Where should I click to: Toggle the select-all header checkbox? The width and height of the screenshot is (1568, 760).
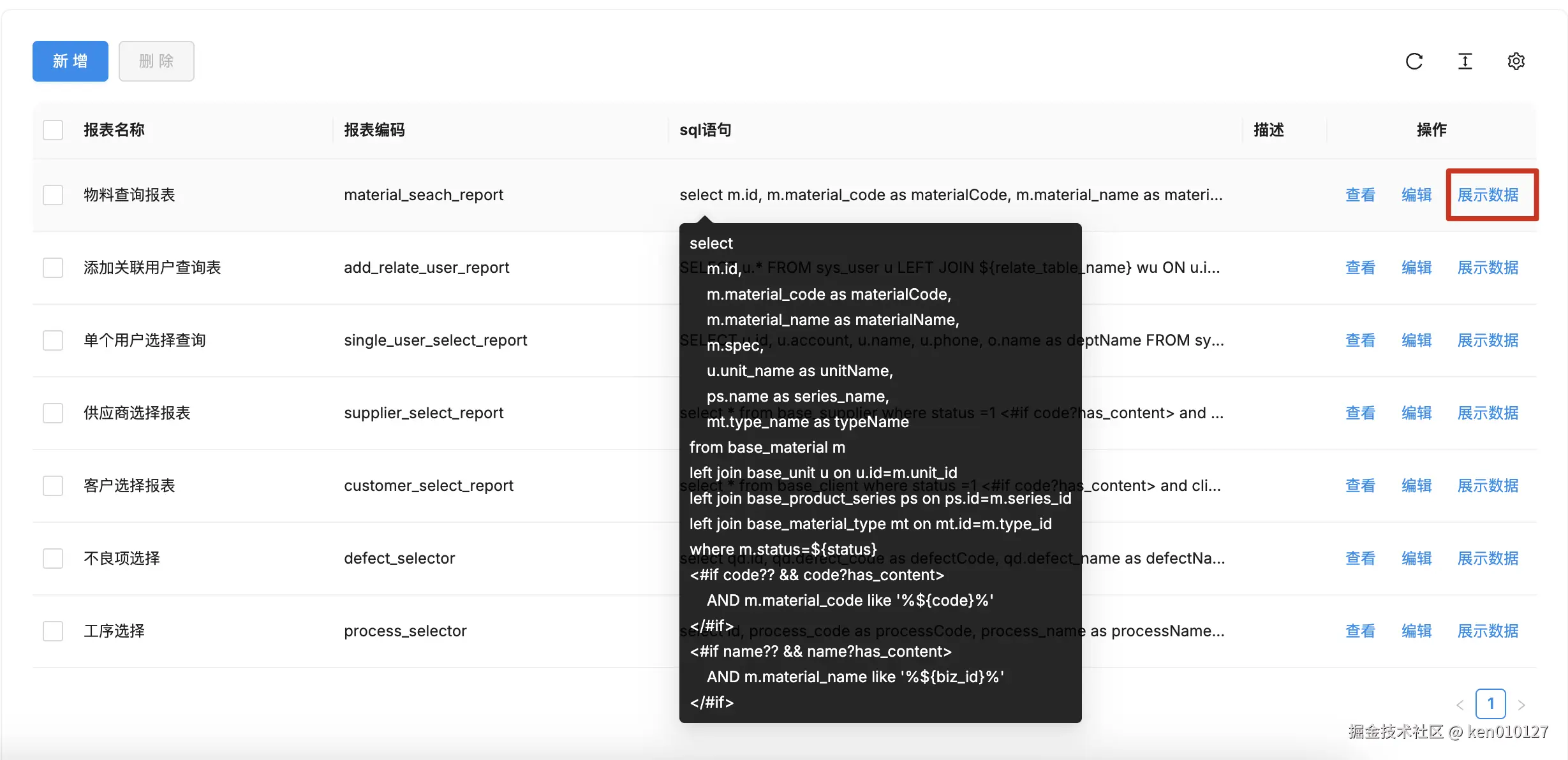point(53,130)
